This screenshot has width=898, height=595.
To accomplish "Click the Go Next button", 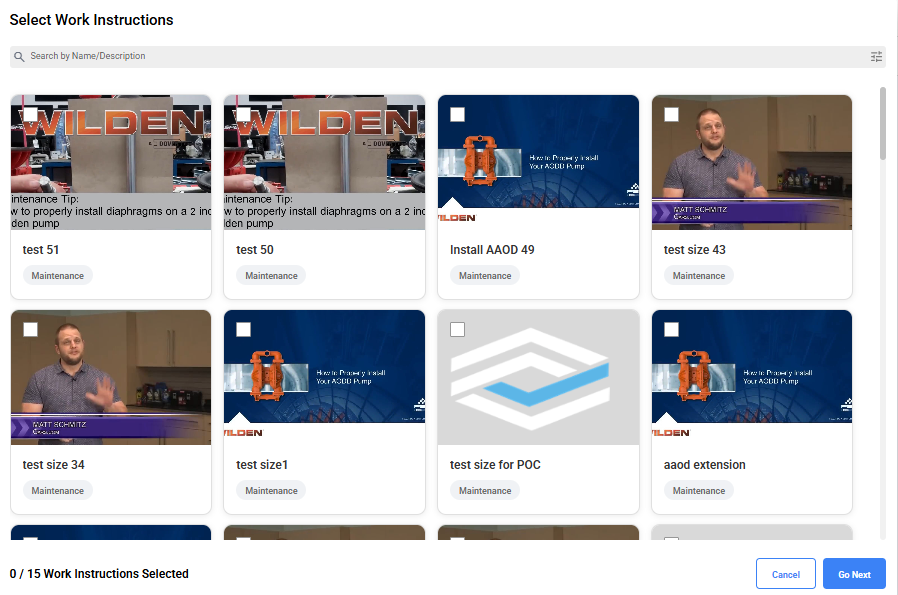I will (x=854, y=574).
